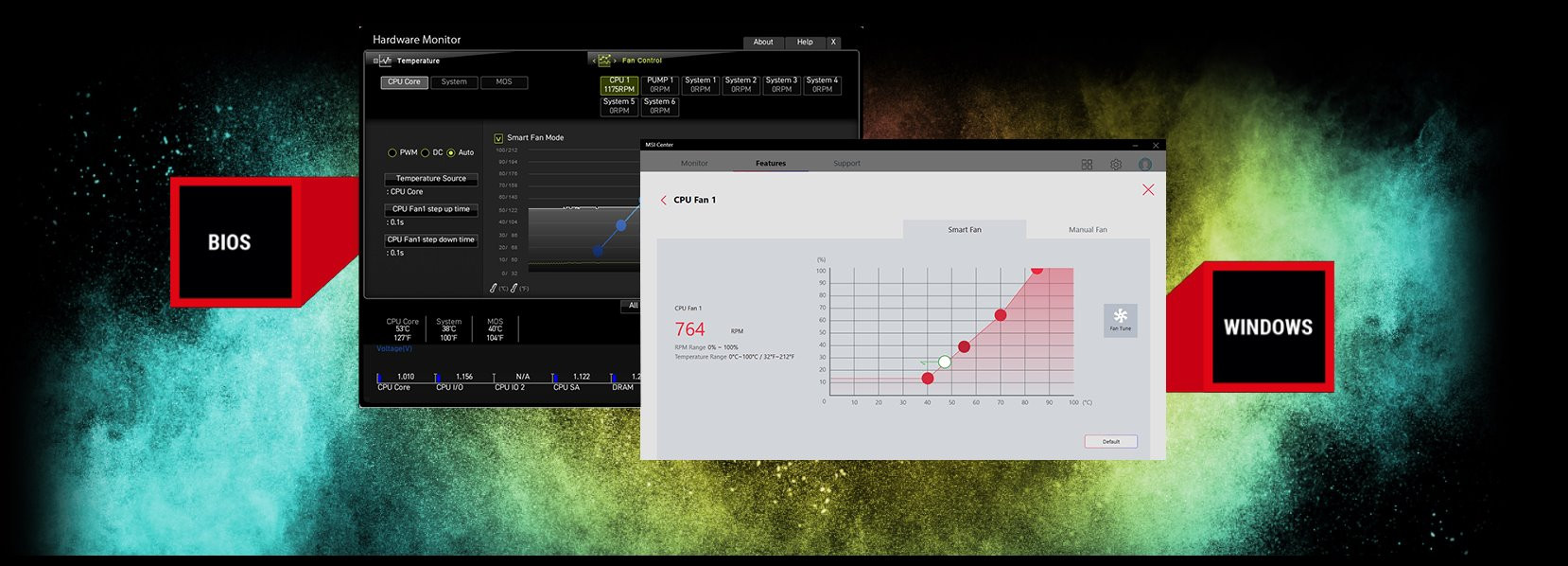Select the PWM radio button

(392, 152)
